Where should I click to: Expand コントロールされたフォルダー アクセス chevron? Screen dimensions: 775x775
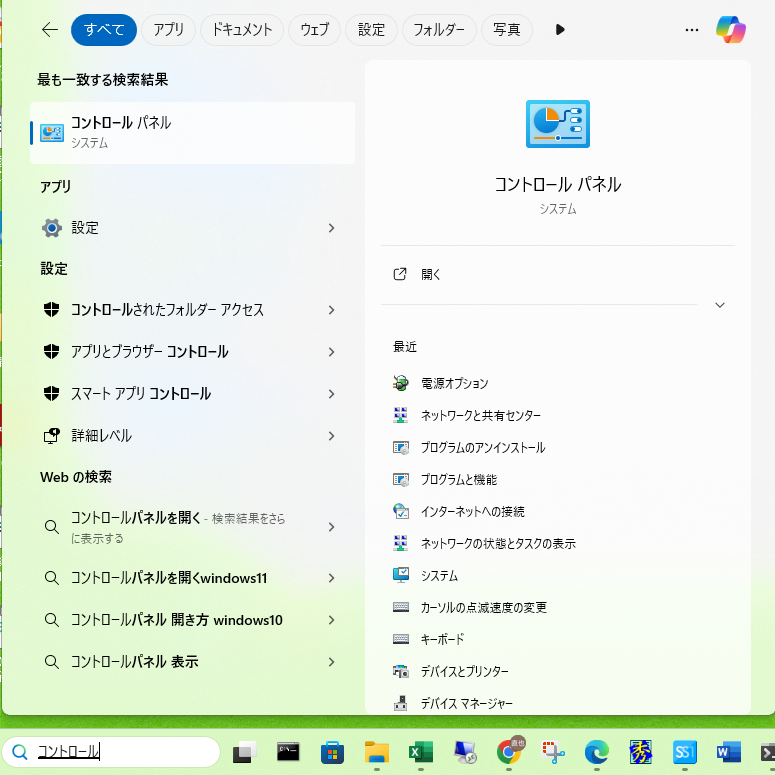(x=331, y=310)
